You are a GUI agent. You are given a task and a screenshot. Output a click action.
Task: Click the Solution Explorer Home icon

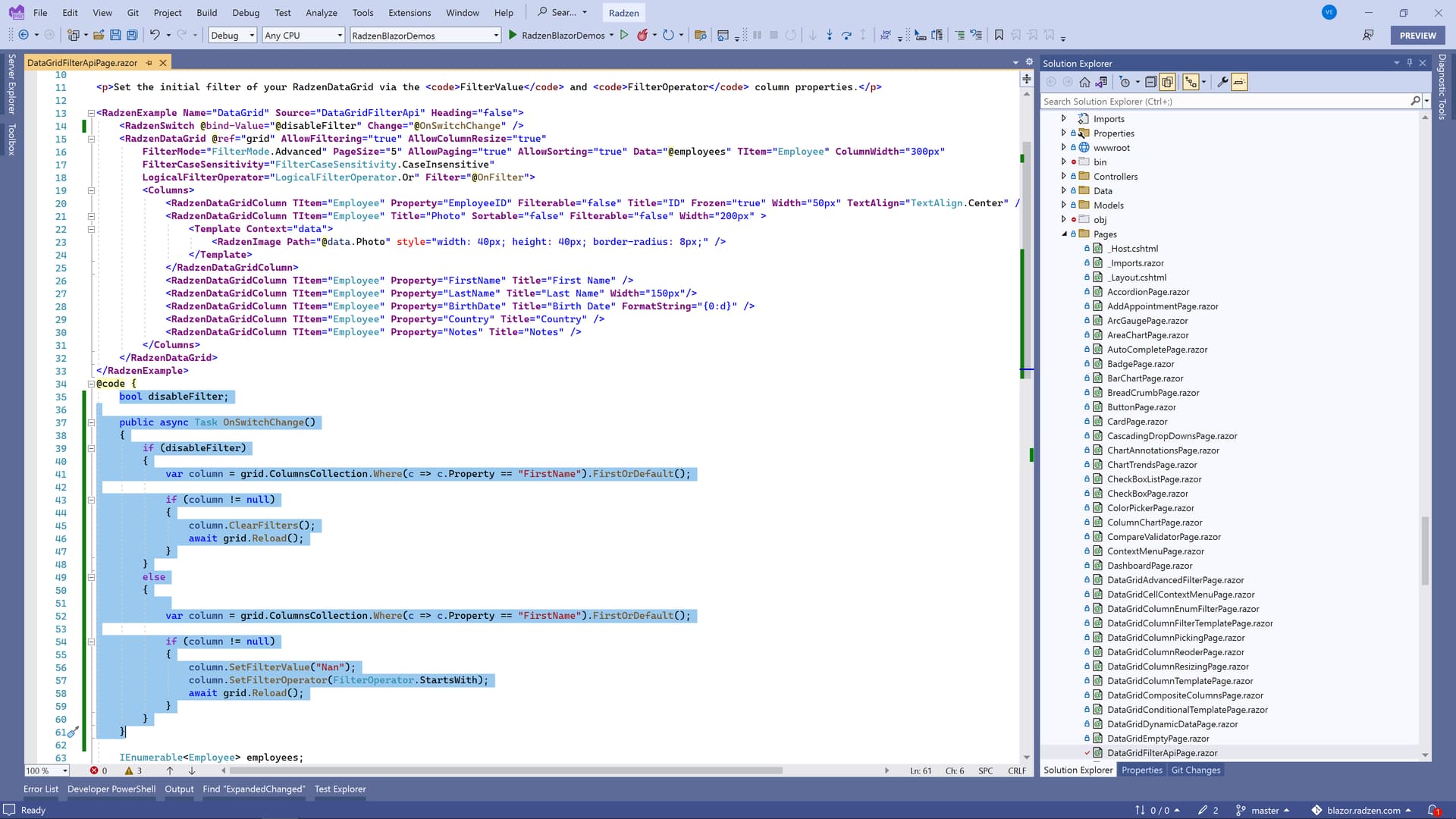point(1084,82)
